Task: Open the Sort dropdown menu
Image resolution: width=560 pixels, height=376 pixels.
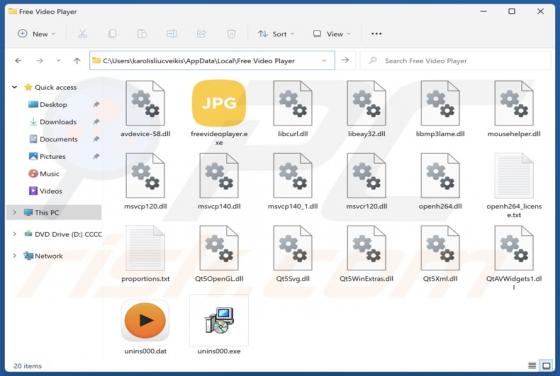Action: tap(276, 34)
